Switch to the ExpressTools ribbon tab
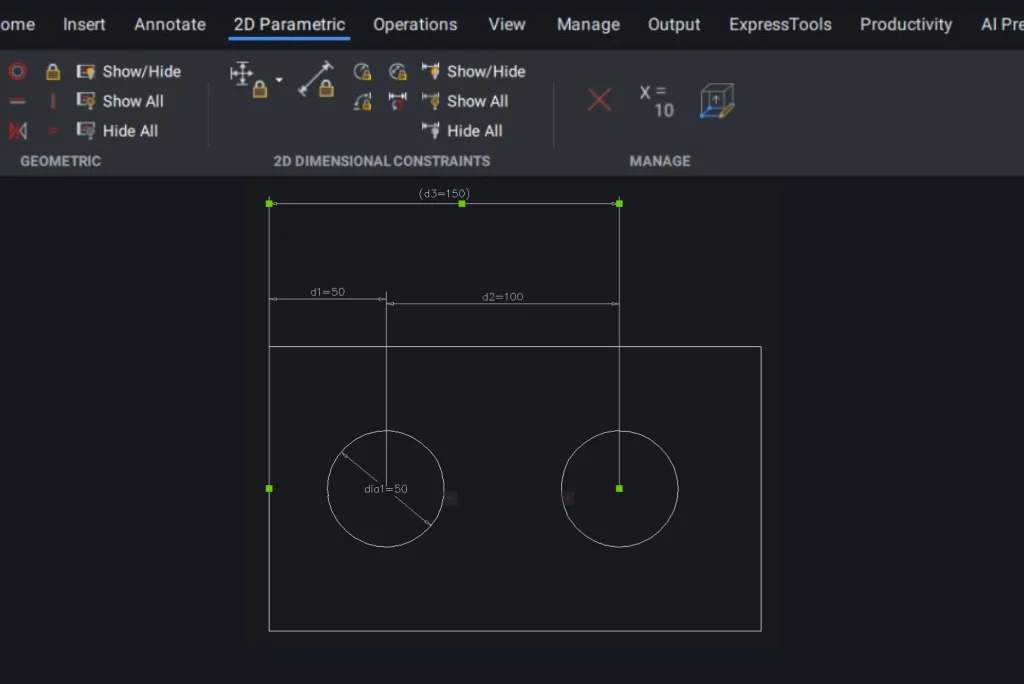Screen dimensions: 1024x684 [780, 25]
